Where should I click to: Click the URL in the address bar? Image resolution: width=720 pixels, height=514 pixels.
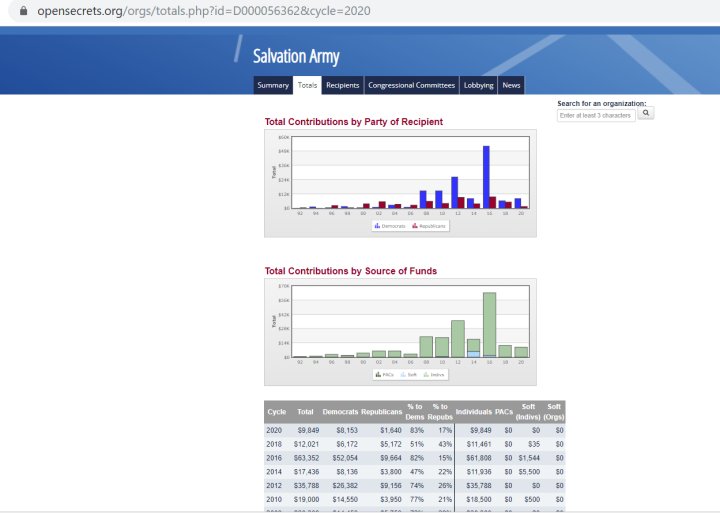pyautogui.click(x=204, y=11)
